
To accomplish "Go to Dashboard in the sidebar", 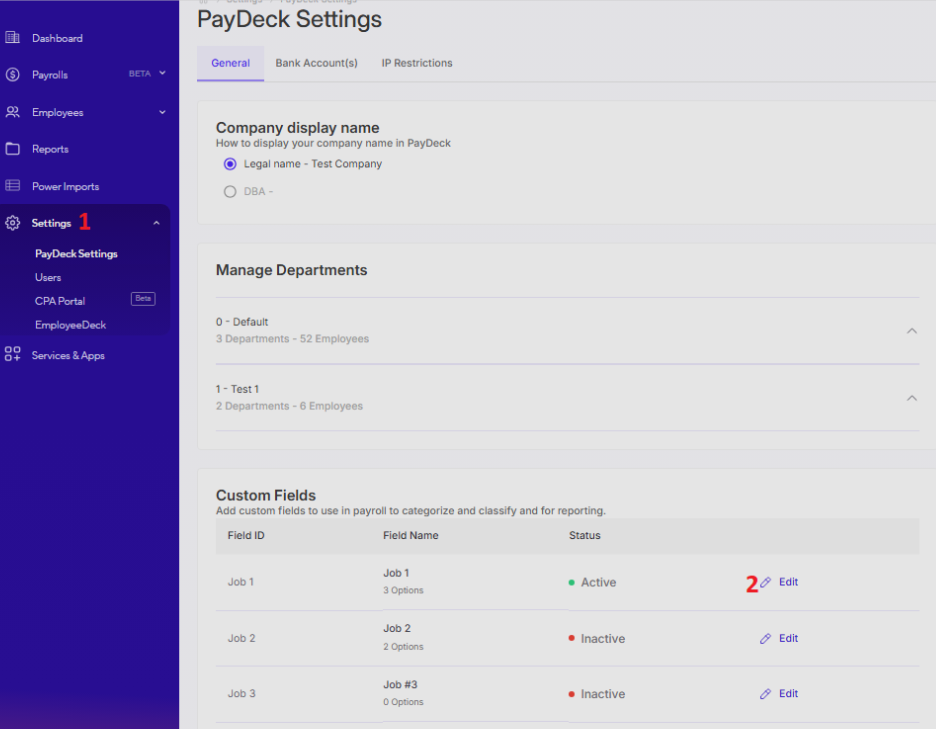I will click(57, 38).
